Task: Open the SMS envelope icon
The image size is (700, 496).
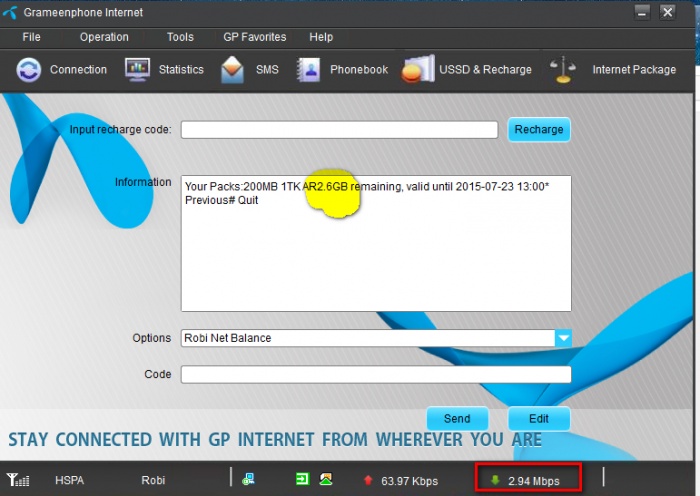Action: [233, 70]
